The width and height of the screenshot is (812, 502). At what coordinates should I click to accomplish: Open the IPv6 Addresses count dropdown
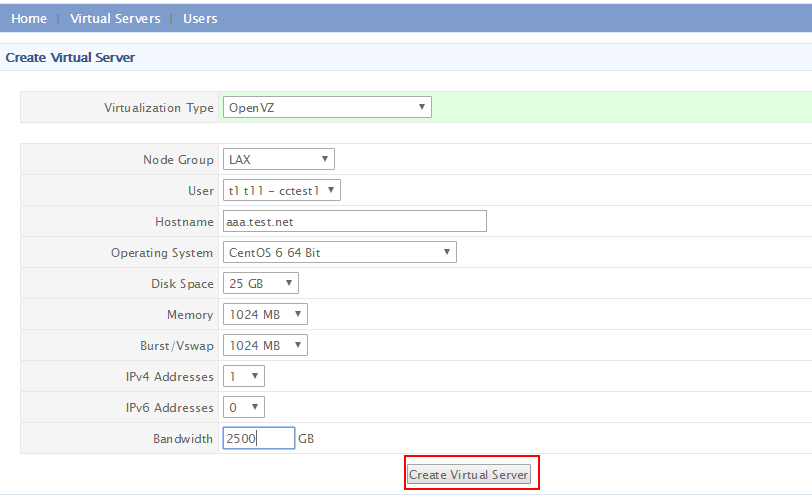pos(243,408)
